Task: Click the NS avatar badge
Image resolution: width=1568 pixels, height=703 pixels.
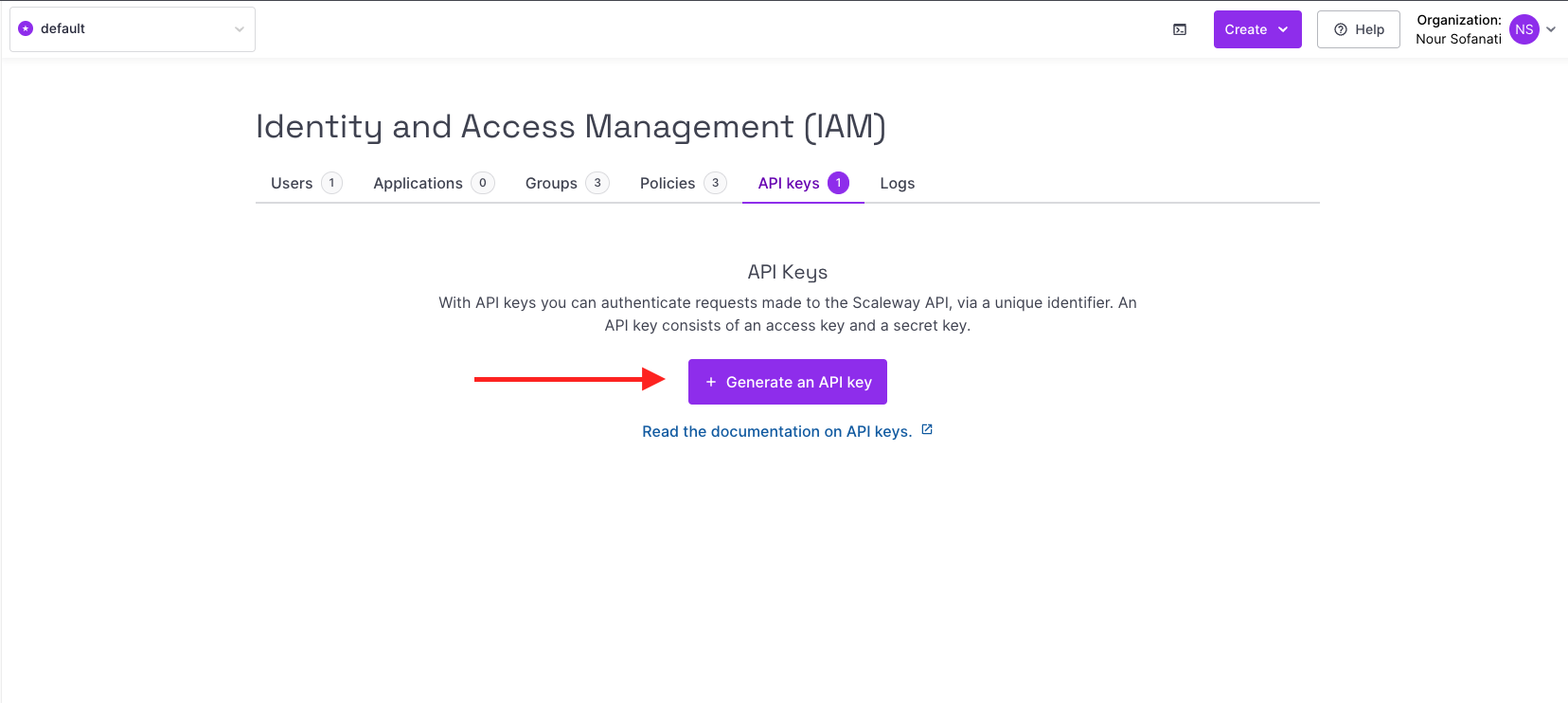Action: click(x=1523, y=29)
